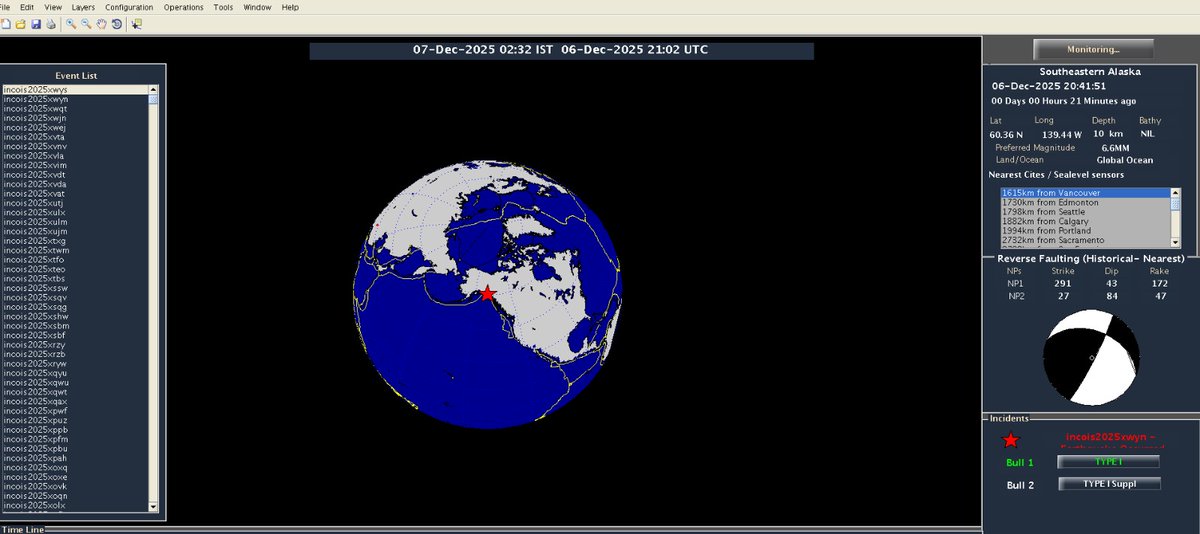Click the Southeastern Alaska region title

coord(1090,72)
